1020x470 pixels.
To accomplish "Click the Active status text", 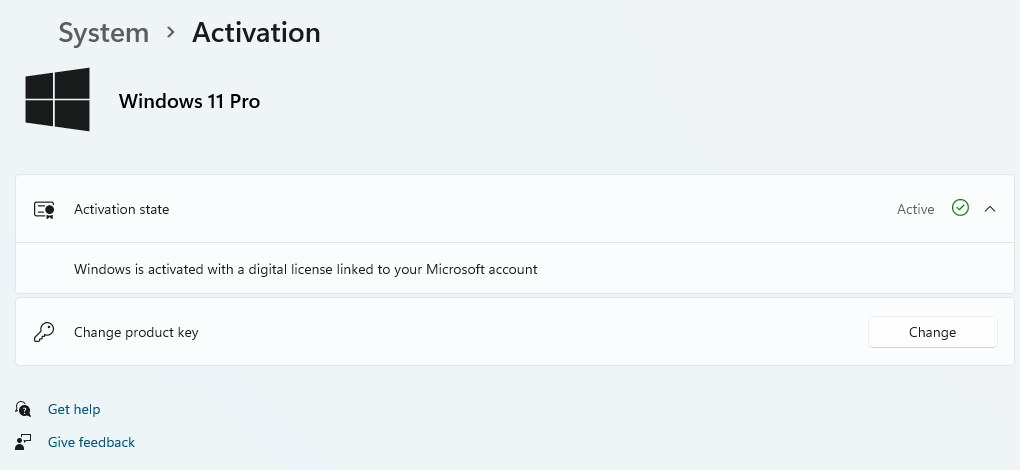I will (x=915, y=209).
